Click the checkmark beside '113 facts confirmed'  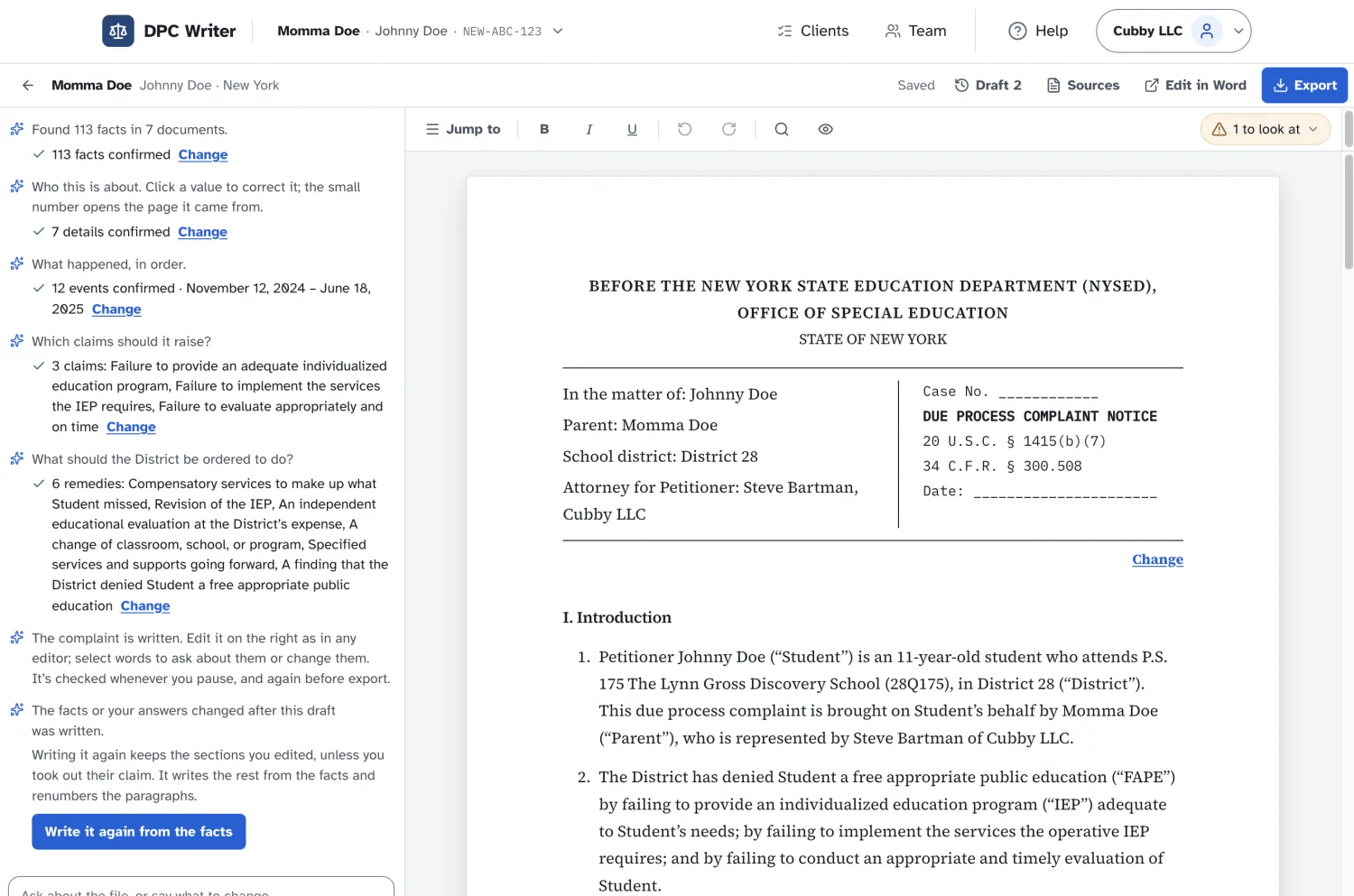39,154
